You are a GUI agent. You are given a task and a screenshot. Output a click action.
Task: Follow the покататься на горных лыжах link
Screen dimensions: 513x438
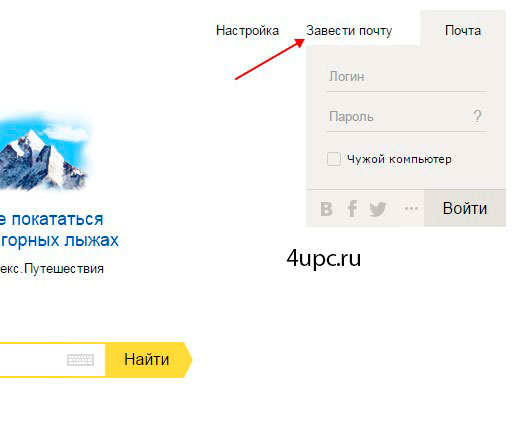[x=59, y=230]
